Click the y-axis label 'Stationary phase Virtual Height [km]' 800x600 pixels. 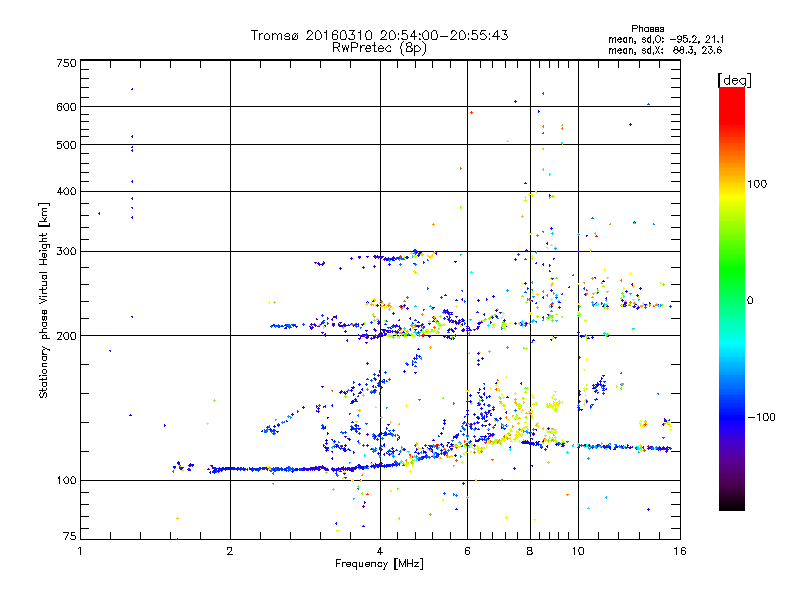(x=44, y=300)
